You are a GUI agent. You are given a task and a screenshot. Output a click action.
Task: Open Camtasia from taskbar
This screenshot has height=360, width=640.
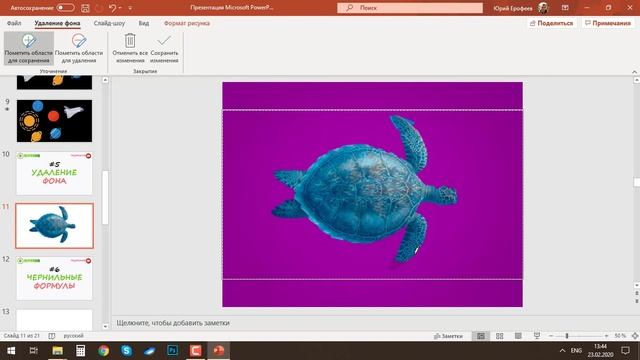(196, 351)
